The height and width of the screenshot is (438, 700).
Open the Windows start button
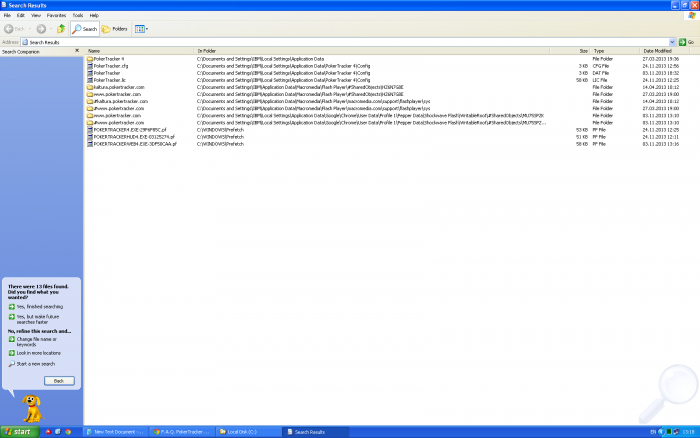[x=20, y=432]
